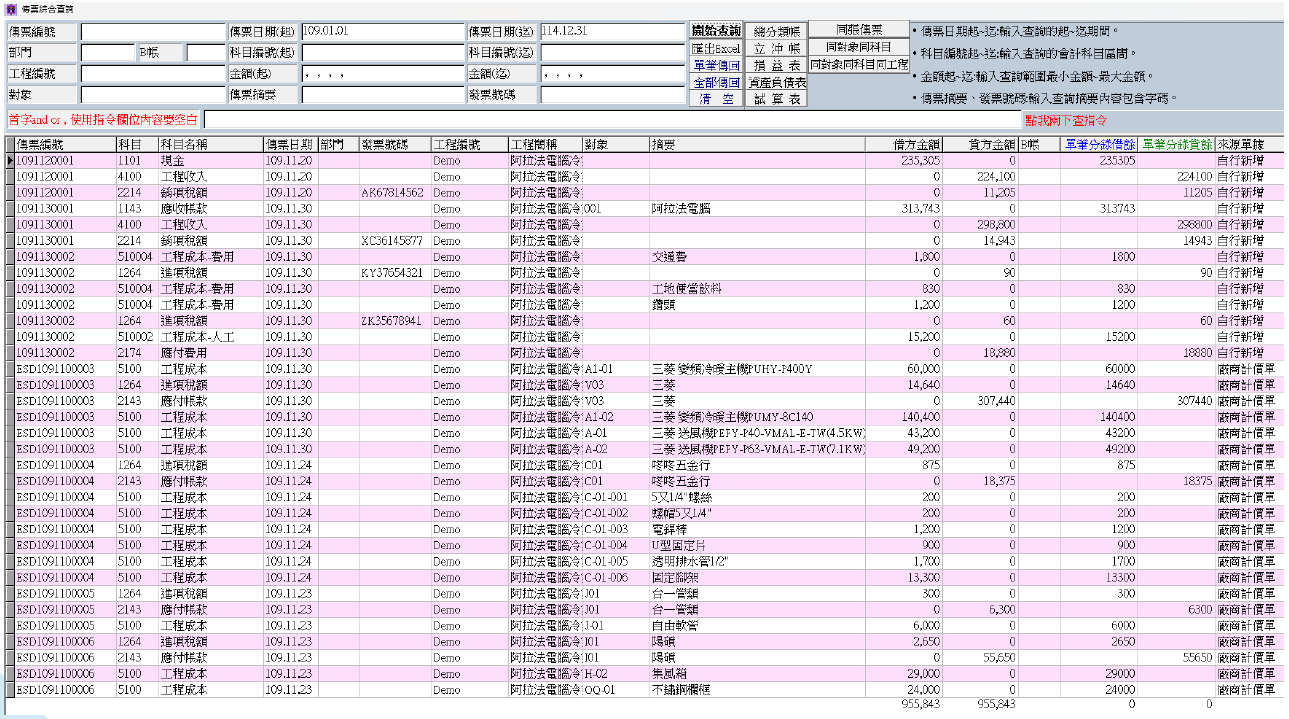Open the 損益表 income statement
1289x719 pixels.
776,65
